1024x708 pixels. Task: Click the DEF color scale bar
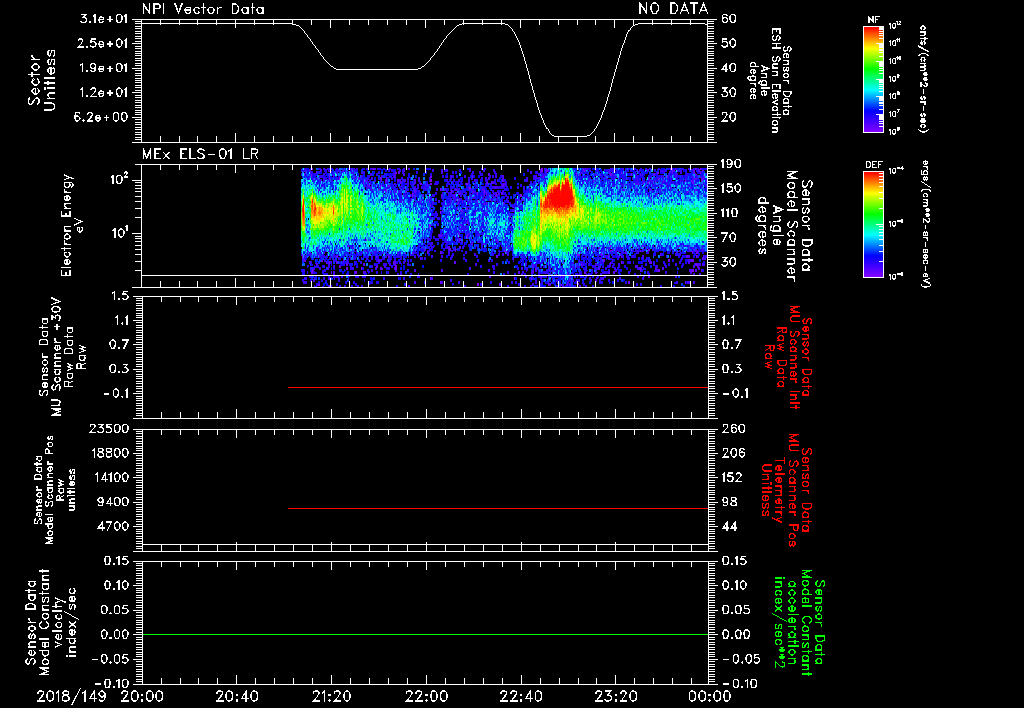coord(874,224)
